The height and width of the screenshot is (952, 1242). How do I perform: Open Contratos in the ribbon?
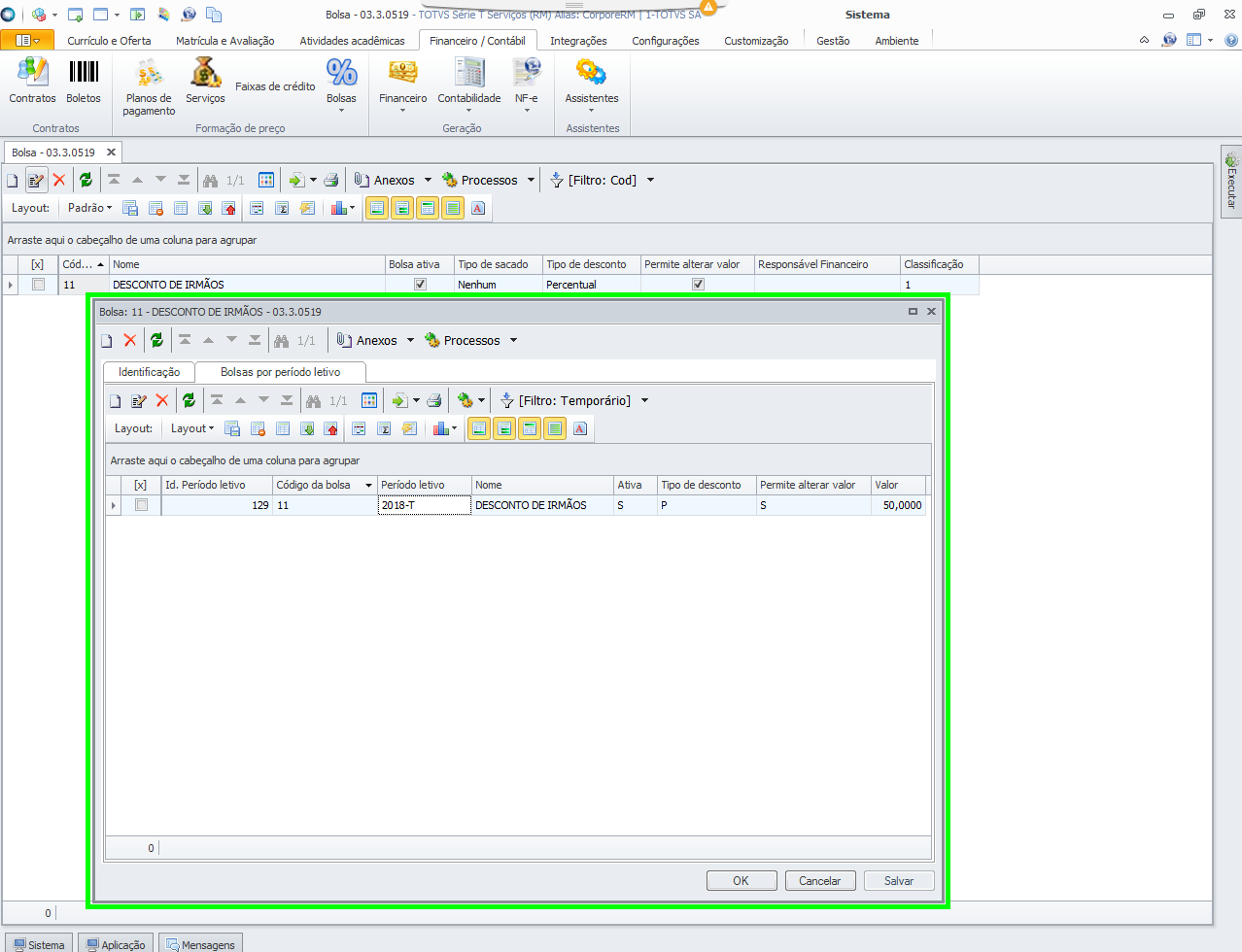(32, 80)
